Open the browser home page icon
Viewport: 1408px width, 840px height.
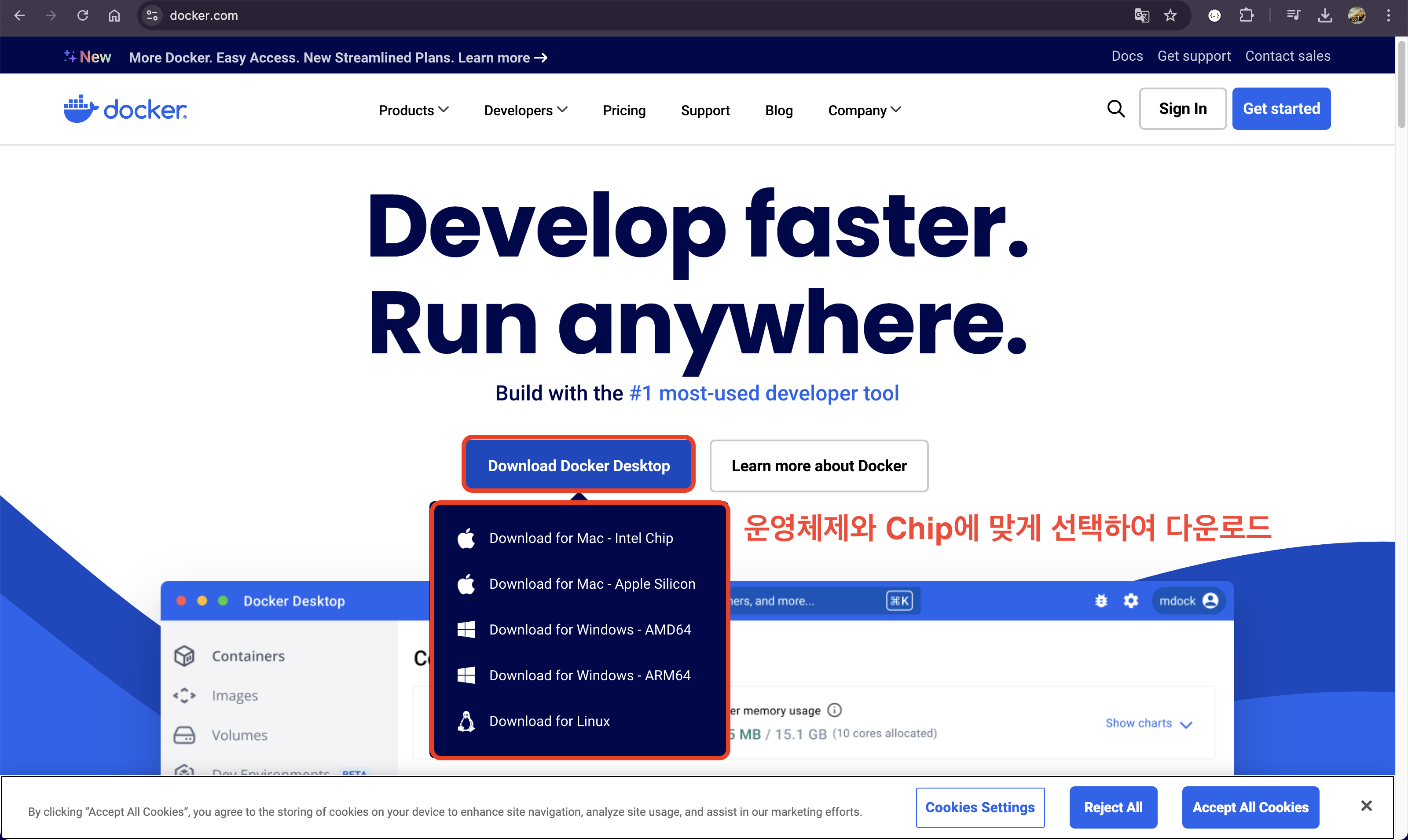pos(114,15)
